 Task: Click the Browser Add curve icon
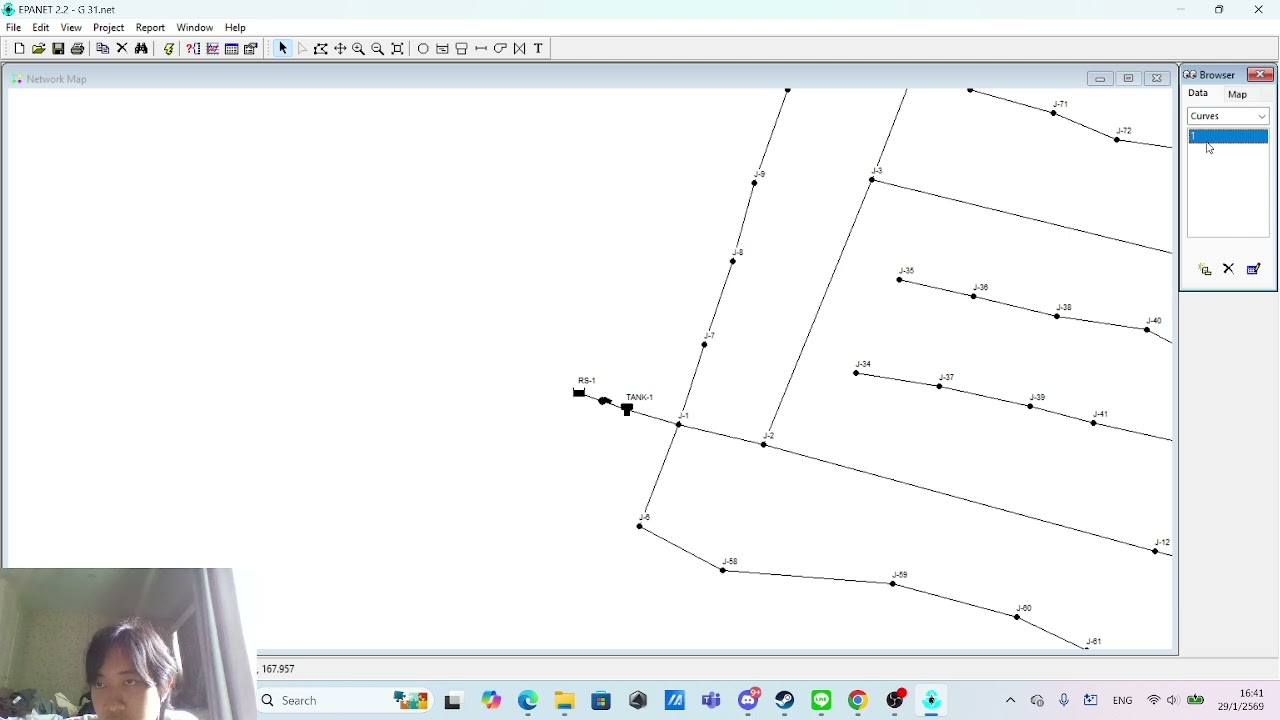tap(1204, 270)
